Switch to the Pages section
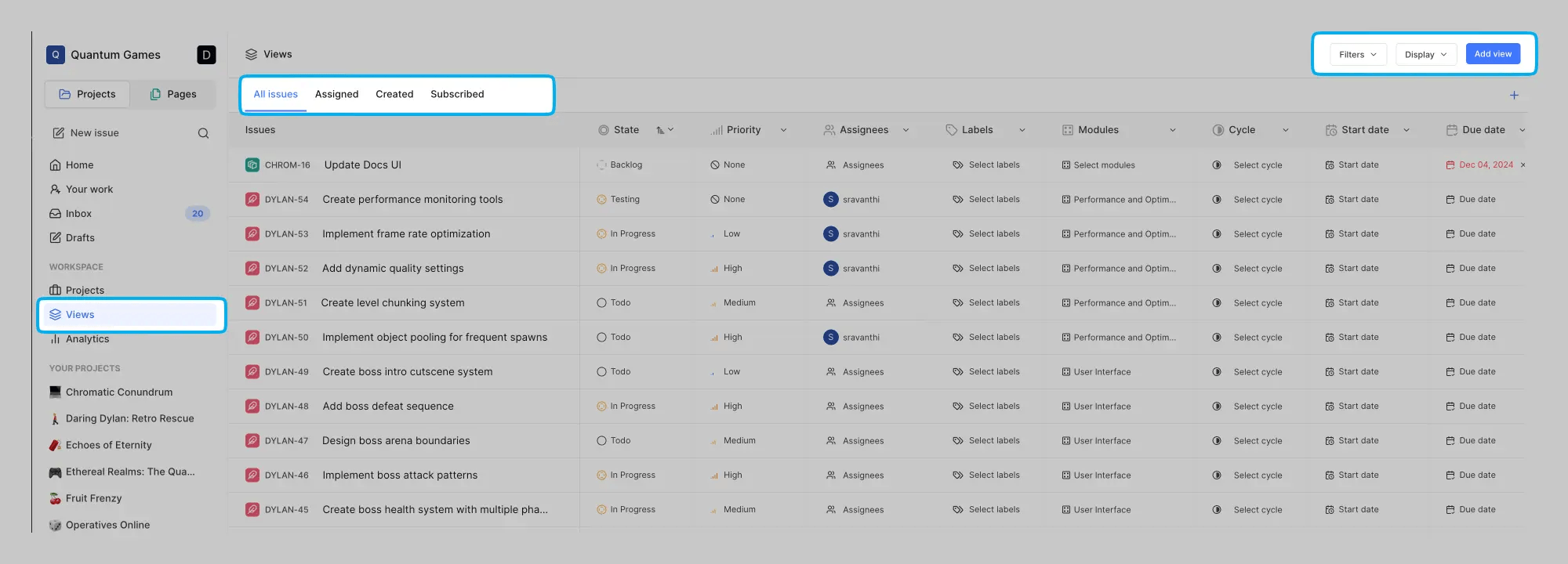 pos(173,94)
